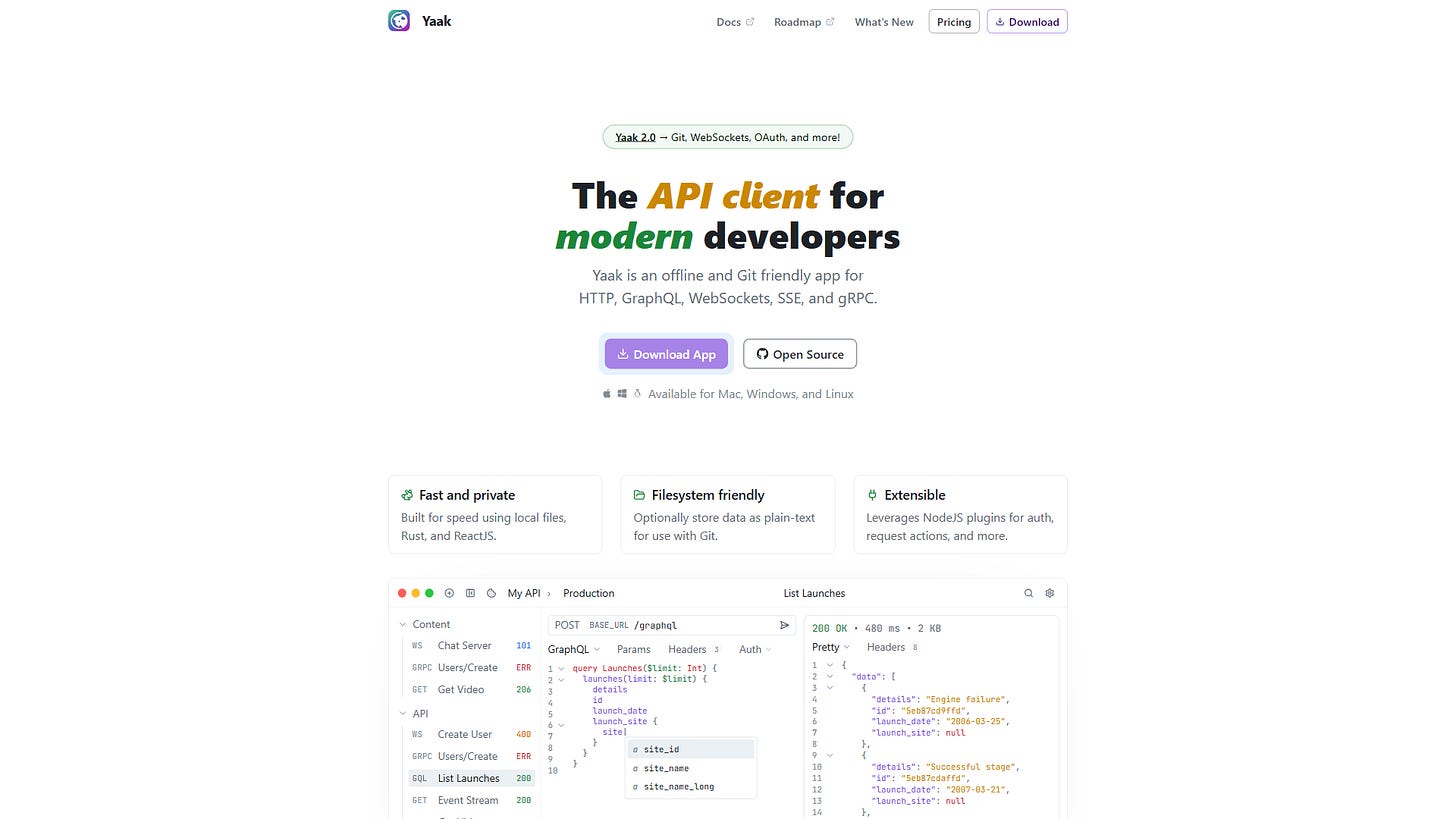Viewport: 1456px width, 819px height.
Task: Click the Fast and private card icon
Action: point(407,495)
